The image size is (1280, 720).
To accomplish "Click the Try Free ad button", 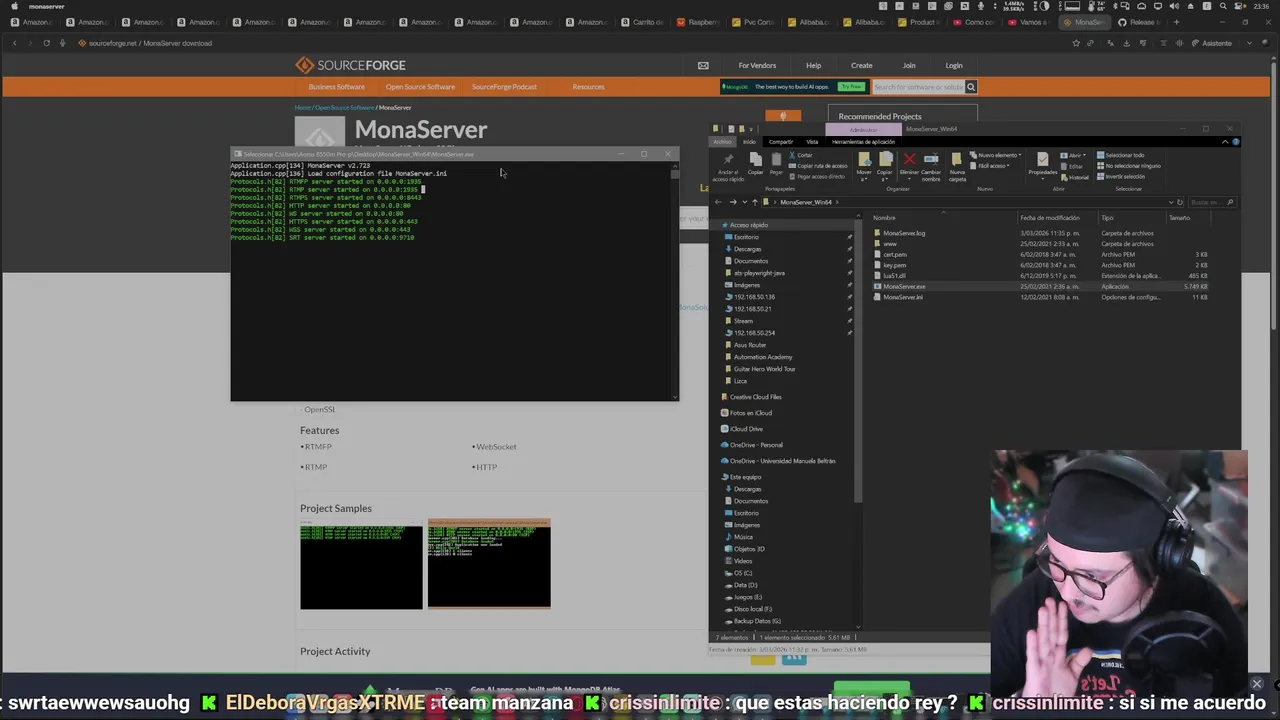I will tap(851, 87).
